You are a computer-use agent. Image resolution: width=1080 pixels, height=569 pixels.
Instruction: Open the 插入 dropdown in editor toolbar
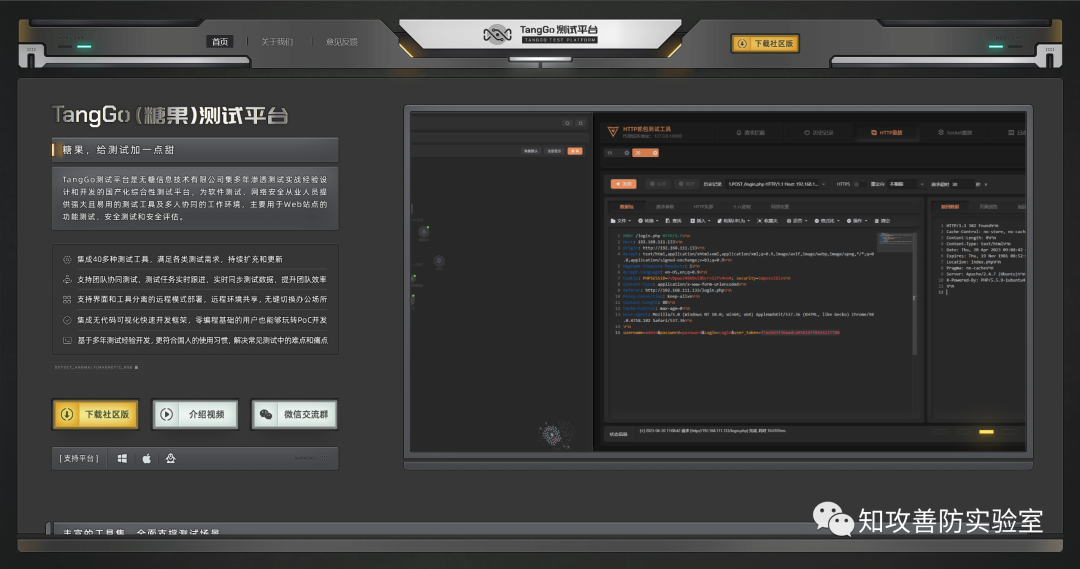[x=700, y=221]
